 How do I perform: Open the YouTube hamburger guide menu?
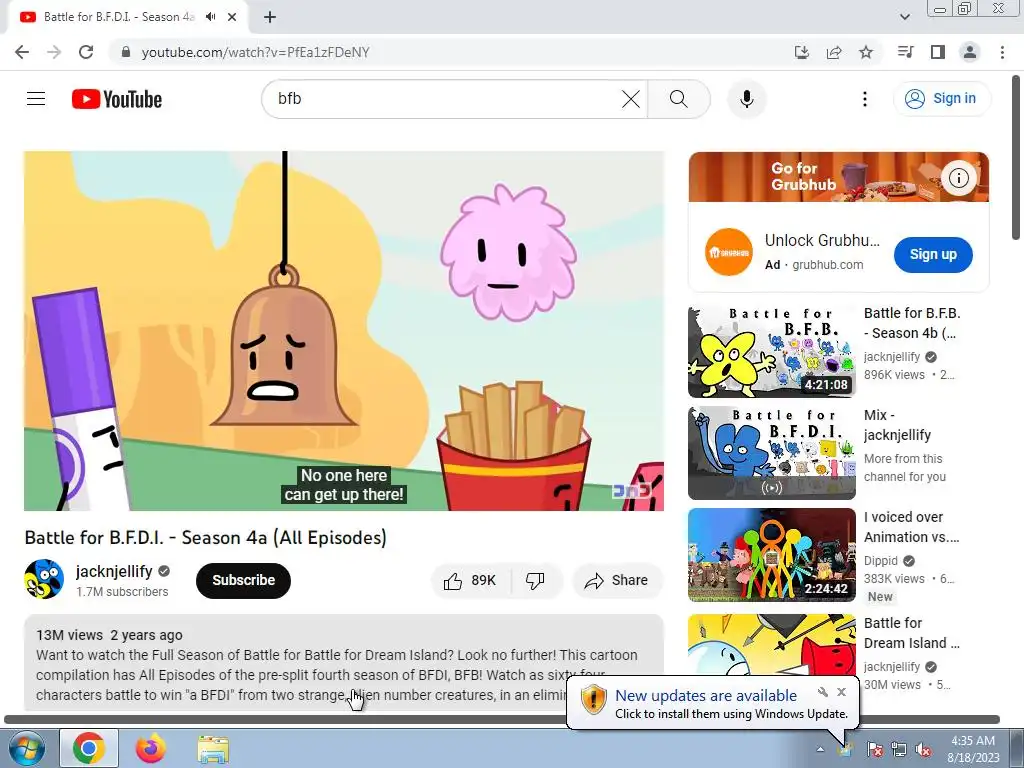tap(36, 99)
